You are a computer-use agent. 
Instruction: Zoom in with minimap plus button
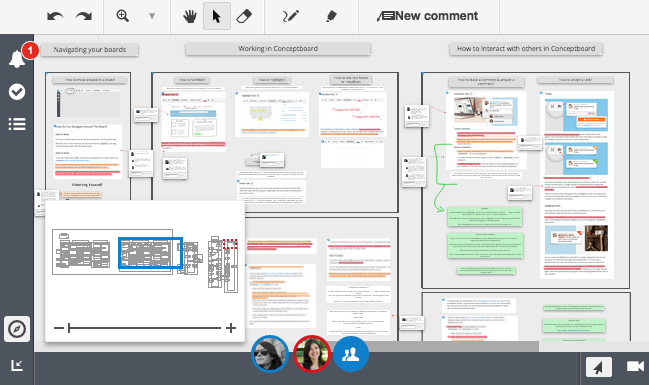231,328
